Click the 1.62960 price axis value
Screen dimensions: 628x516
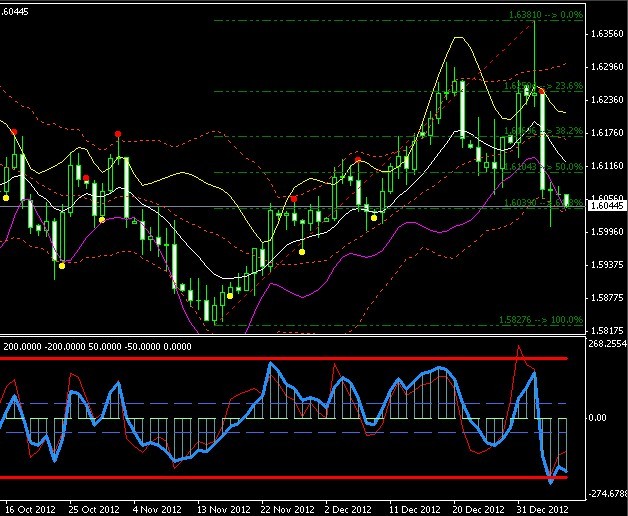(607, 67)
